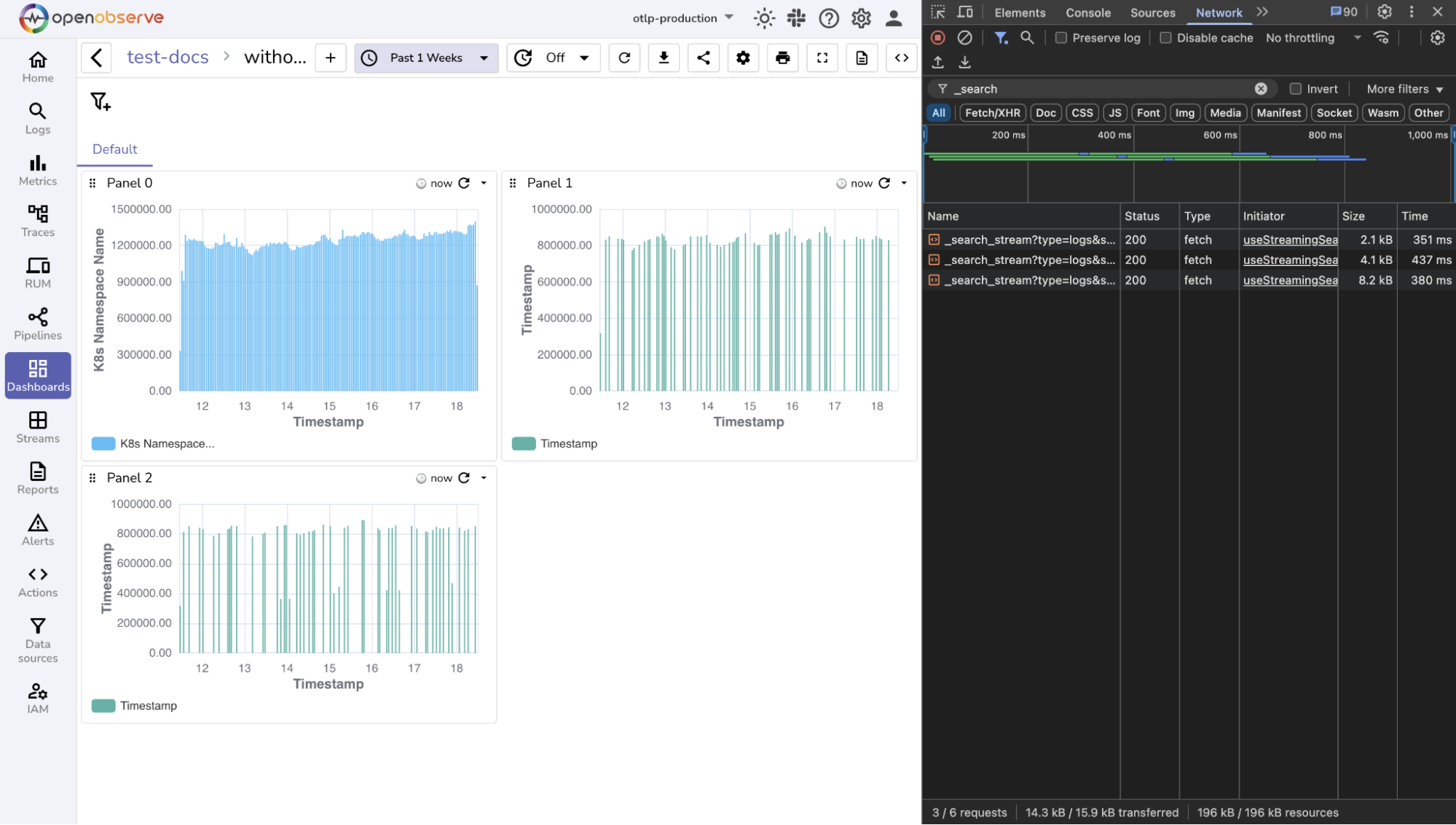
Task: Switch to the Console tab in DevTools
Action: click(x=1088, y=12)
